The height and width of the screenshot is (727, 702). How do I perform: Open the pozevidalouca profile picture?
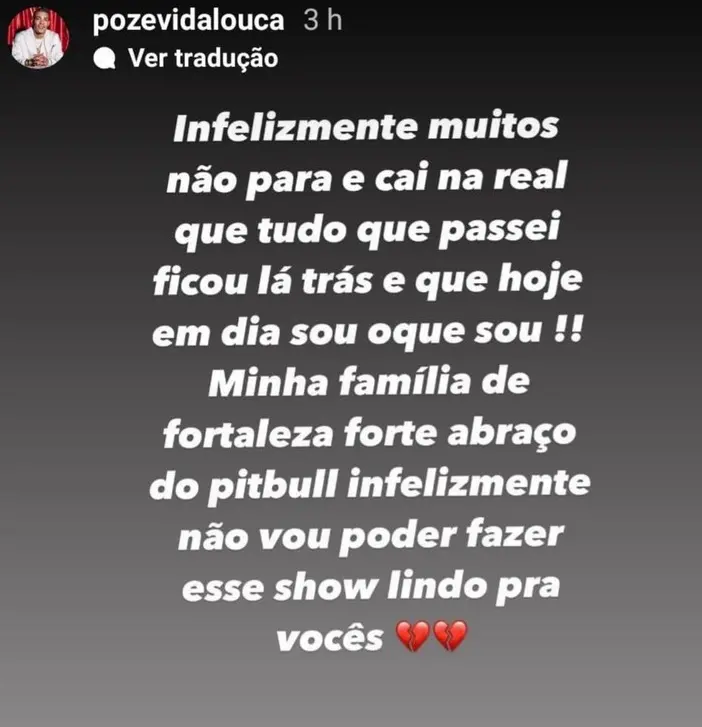tap(38, 38)
